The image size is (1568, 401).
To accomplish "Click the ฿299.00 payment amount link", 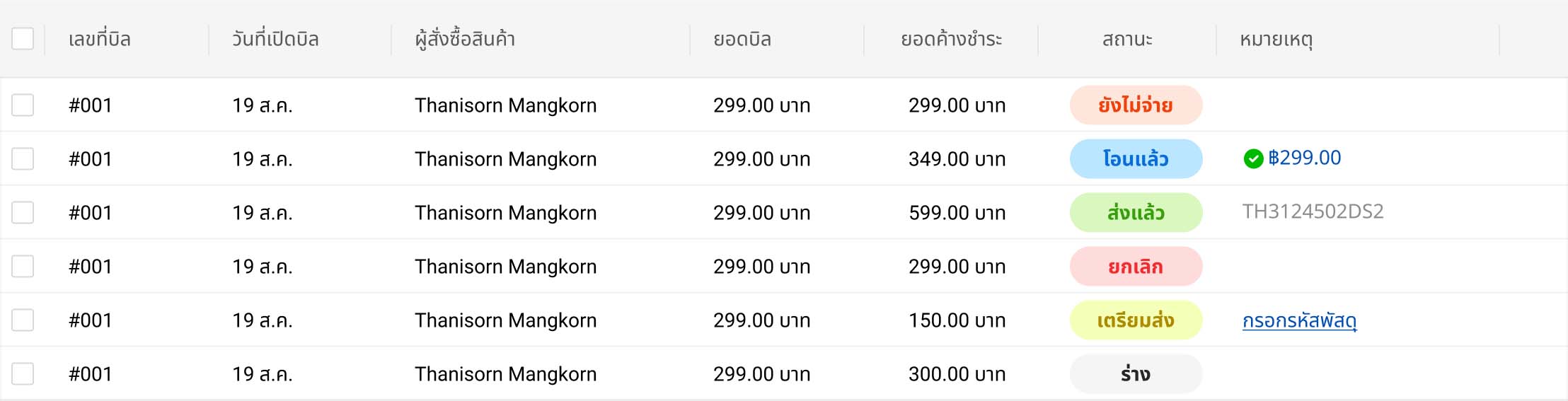I will click(x=1305, y=158).
